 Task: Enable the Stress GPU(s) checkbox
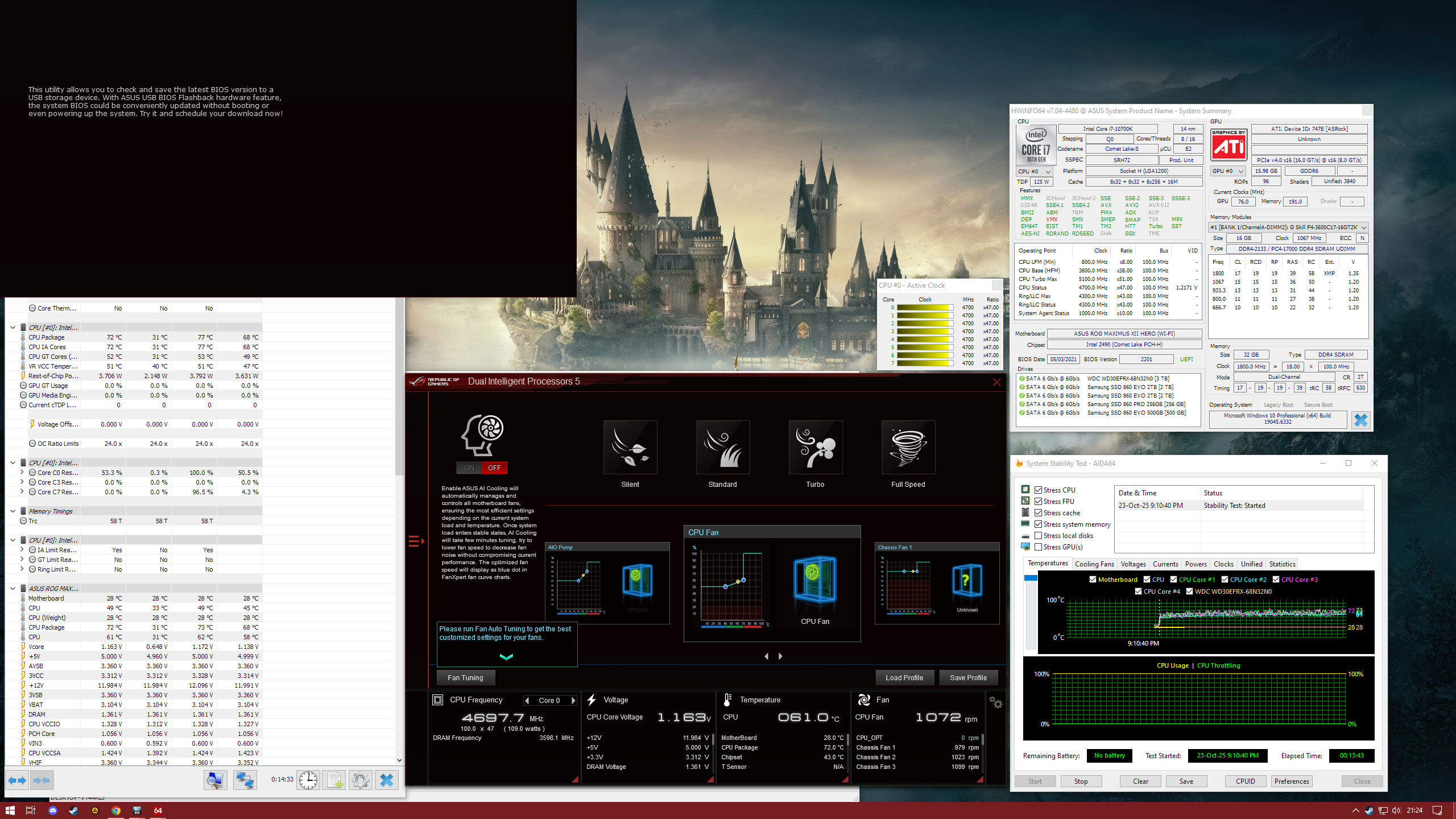click(x=1039, y=547)
